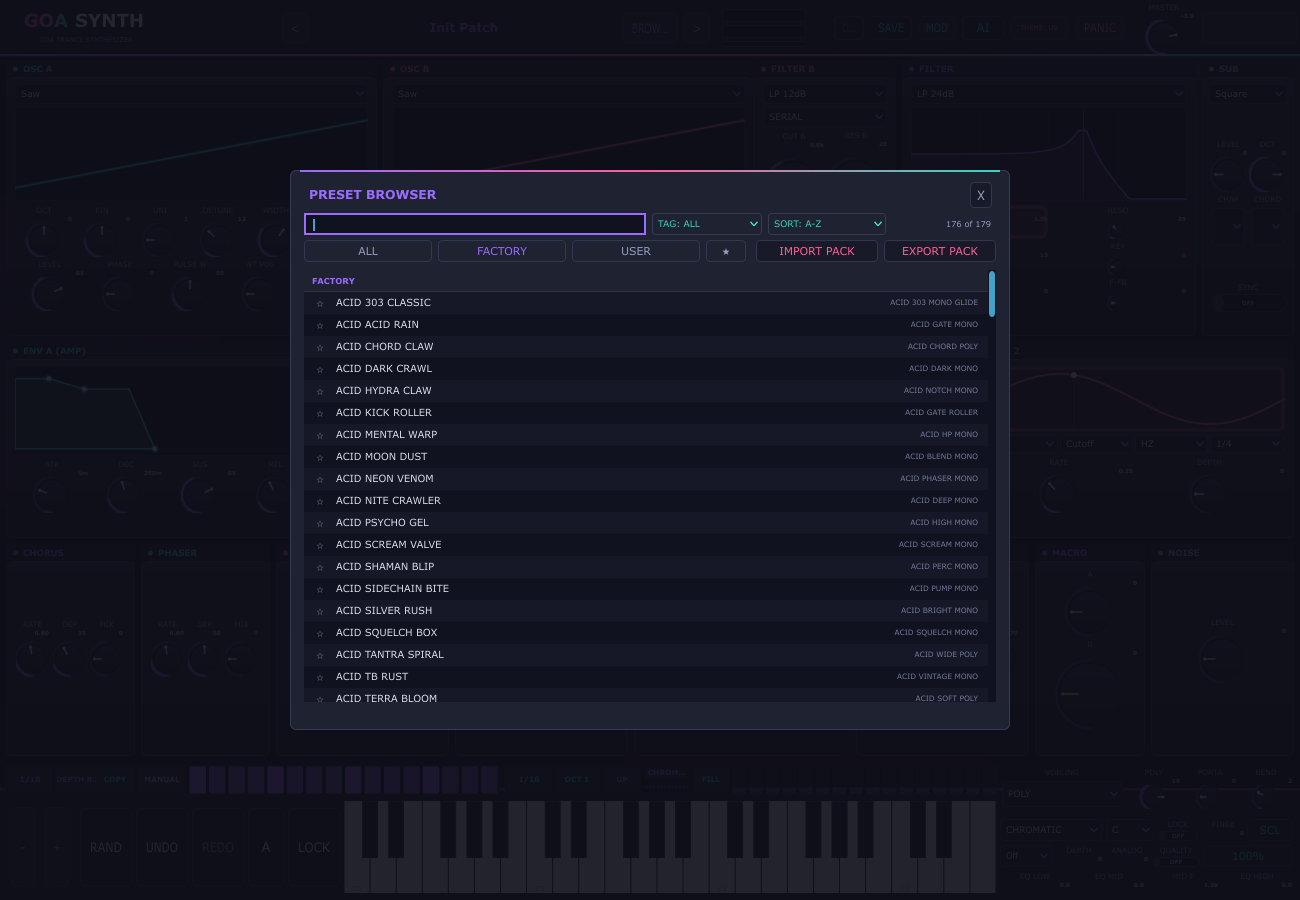Favorite the ACID 303 CLASSIC preset star
The height and width of the screenshot is (900, 1300).
click(320, 303)
